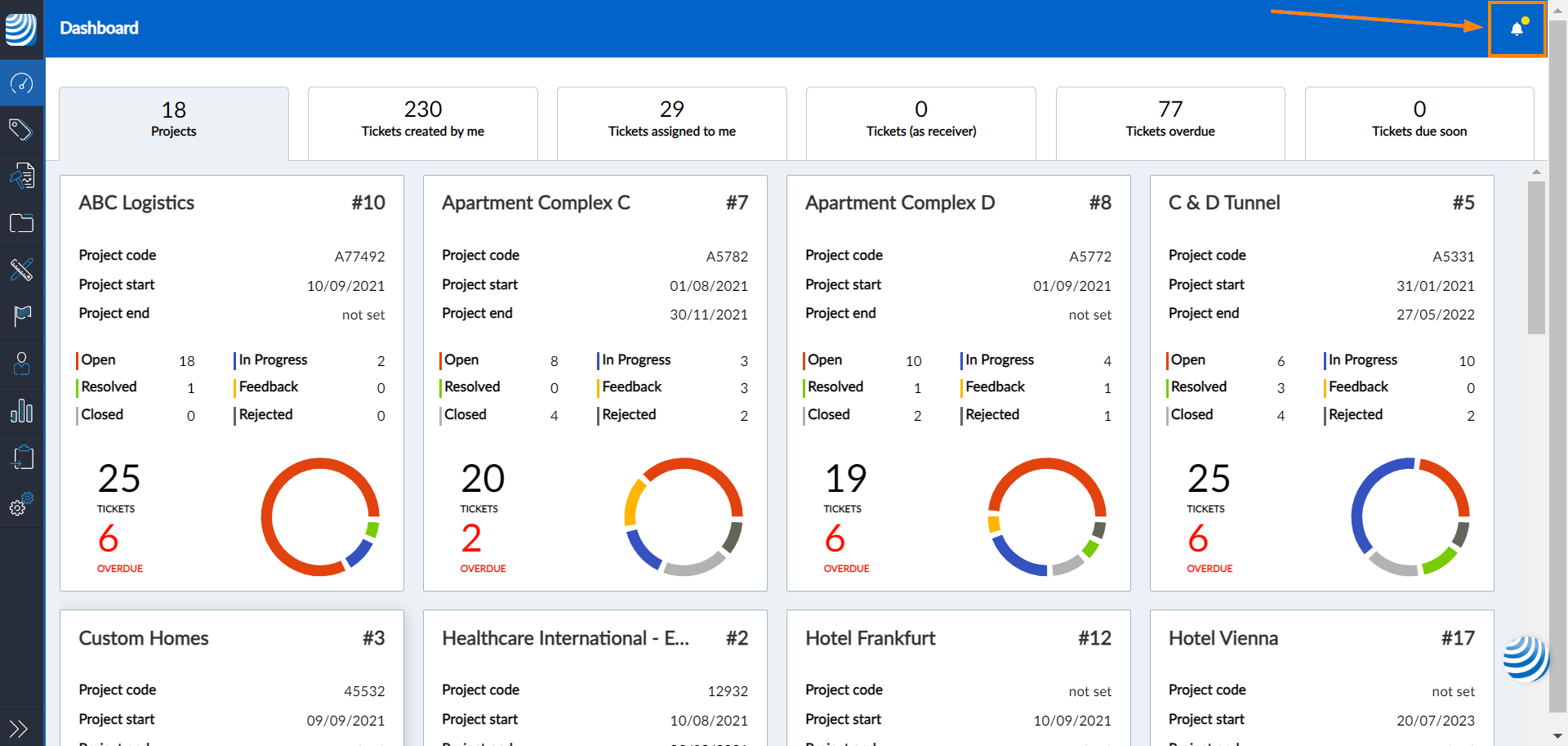The width and height of the screenshot is (1568, 746).
Task: Switch to the Projects tab showing 18
Action: (x=174, y=120)
